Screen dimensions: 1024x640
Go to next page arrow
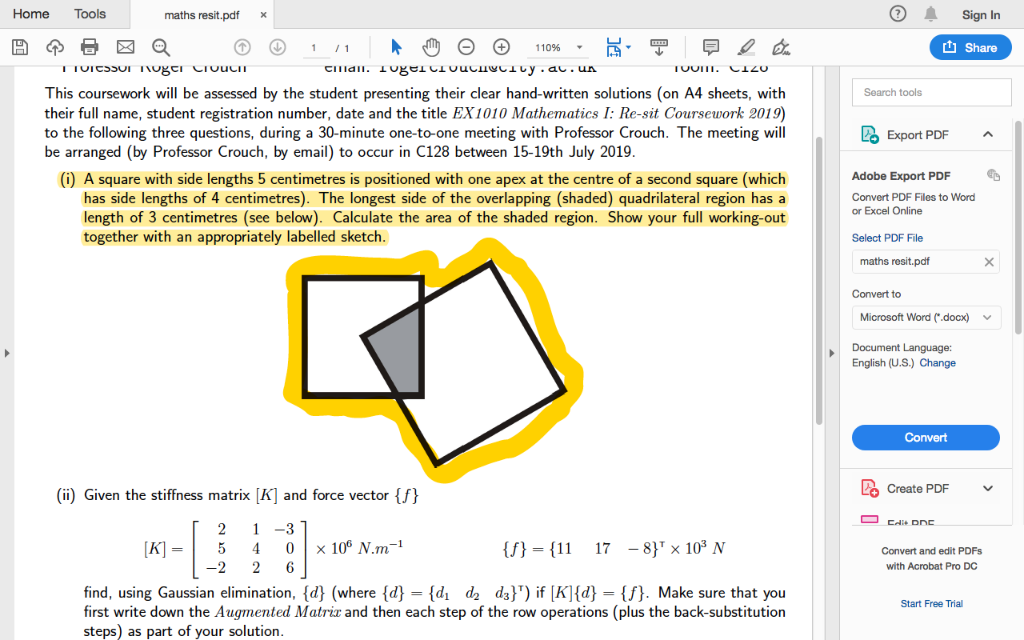pyautogui.click(x=278, y=47)
